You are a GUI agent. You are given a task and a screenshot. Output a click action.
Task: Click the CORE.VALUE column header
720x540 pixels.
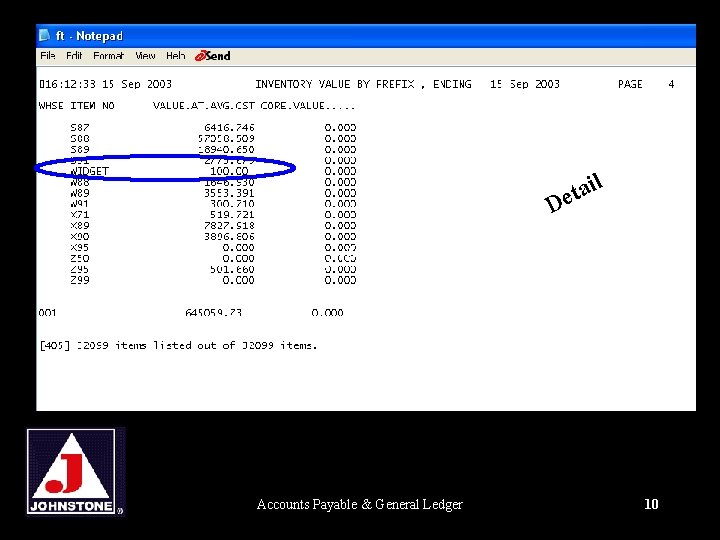(x=308, y=106)
